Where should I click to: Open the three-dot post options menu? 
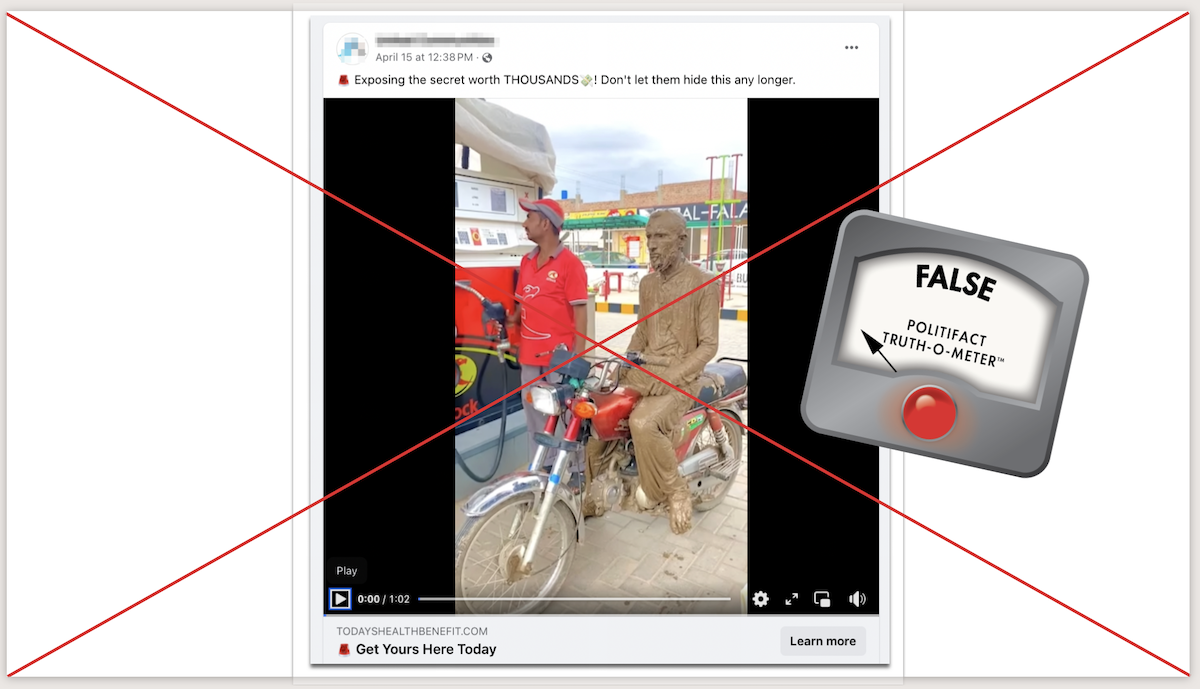[851, 47]
